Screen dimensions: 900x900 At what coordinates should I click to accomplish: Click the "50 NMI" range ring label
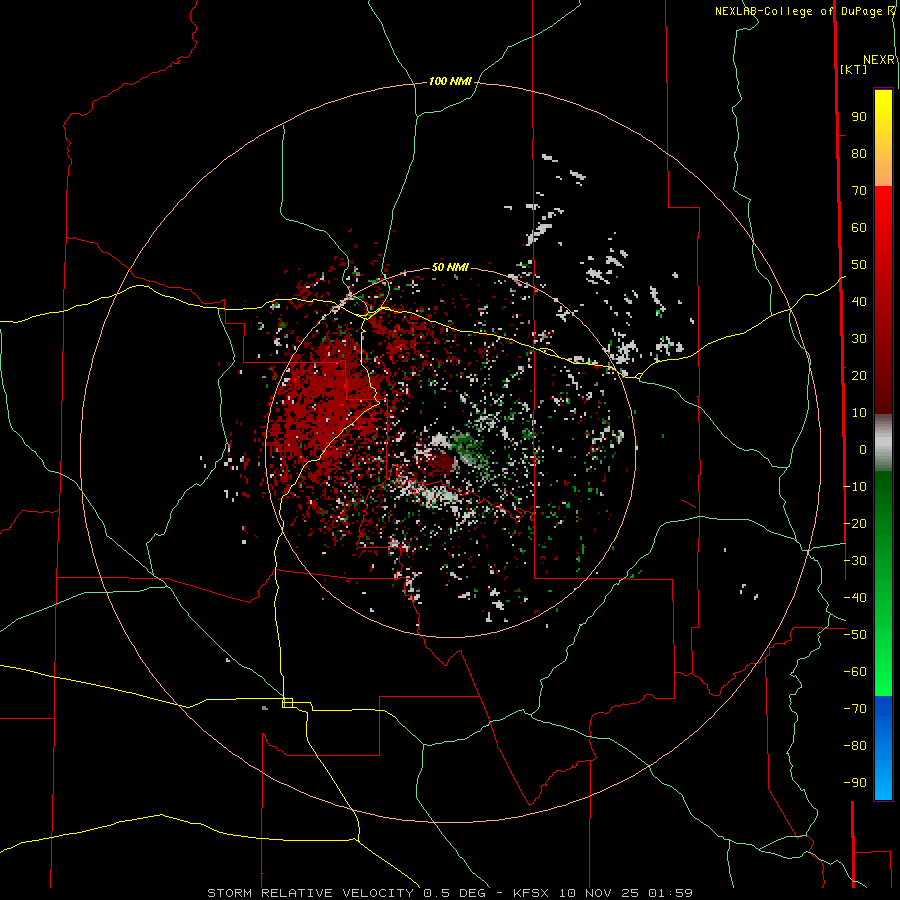[450, 267]
